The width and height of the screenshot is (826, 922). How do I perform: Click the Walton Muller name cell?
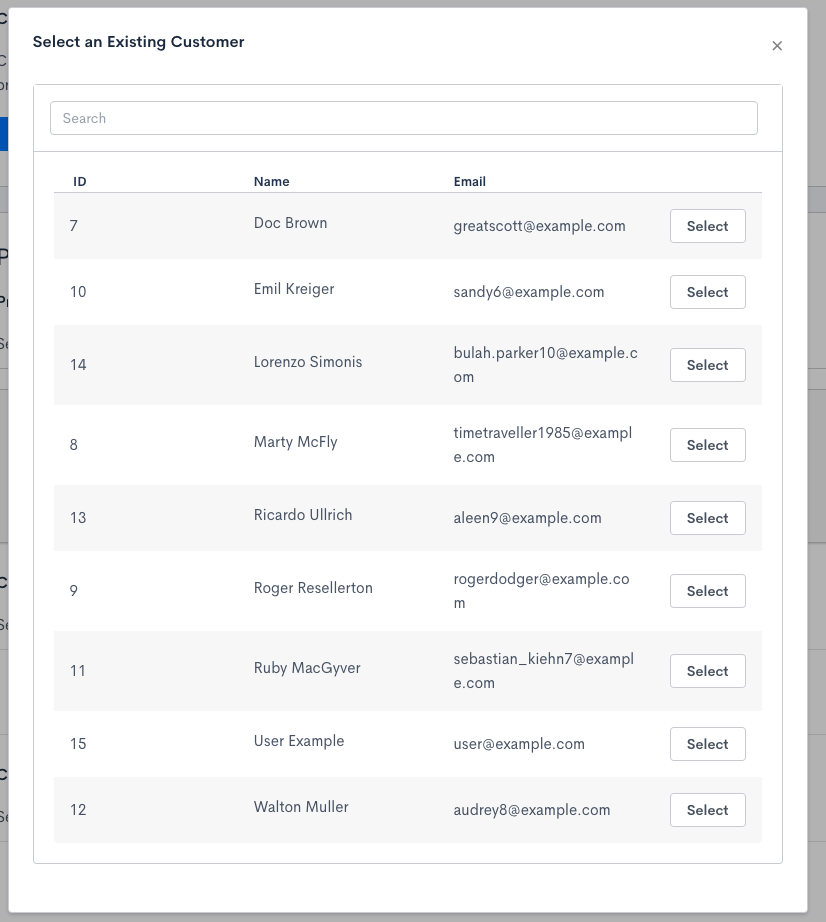(x=301, y=807)
